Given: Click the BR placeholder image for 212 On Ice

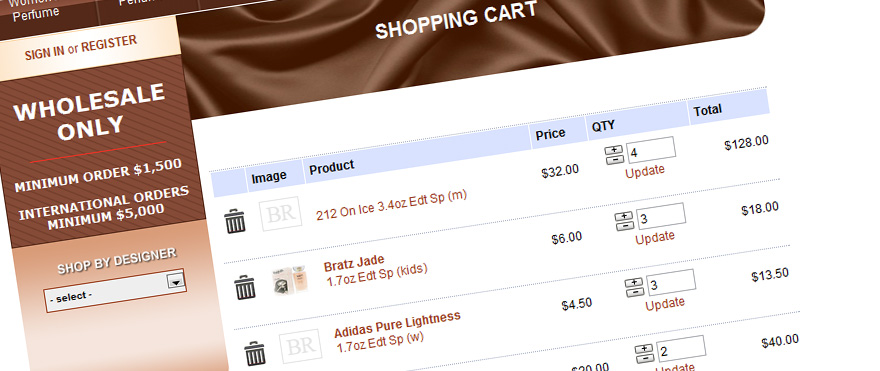Looking at the screenshot, I should click(281, 214).
